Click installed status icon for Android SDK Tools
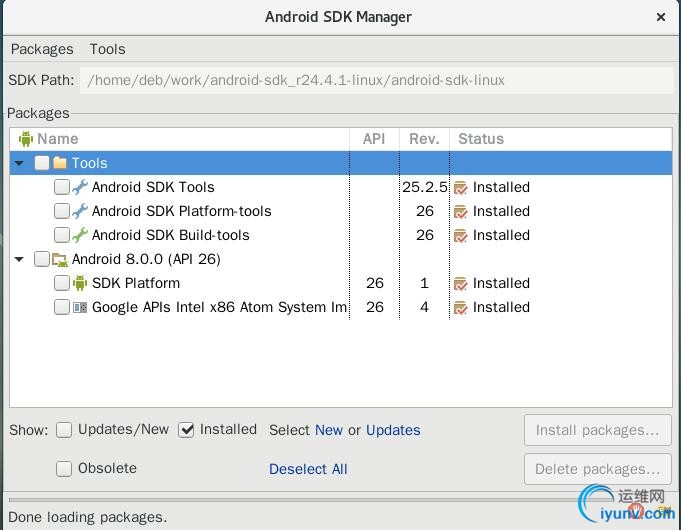This screenshot has height=530, width=681. [460, 188]
